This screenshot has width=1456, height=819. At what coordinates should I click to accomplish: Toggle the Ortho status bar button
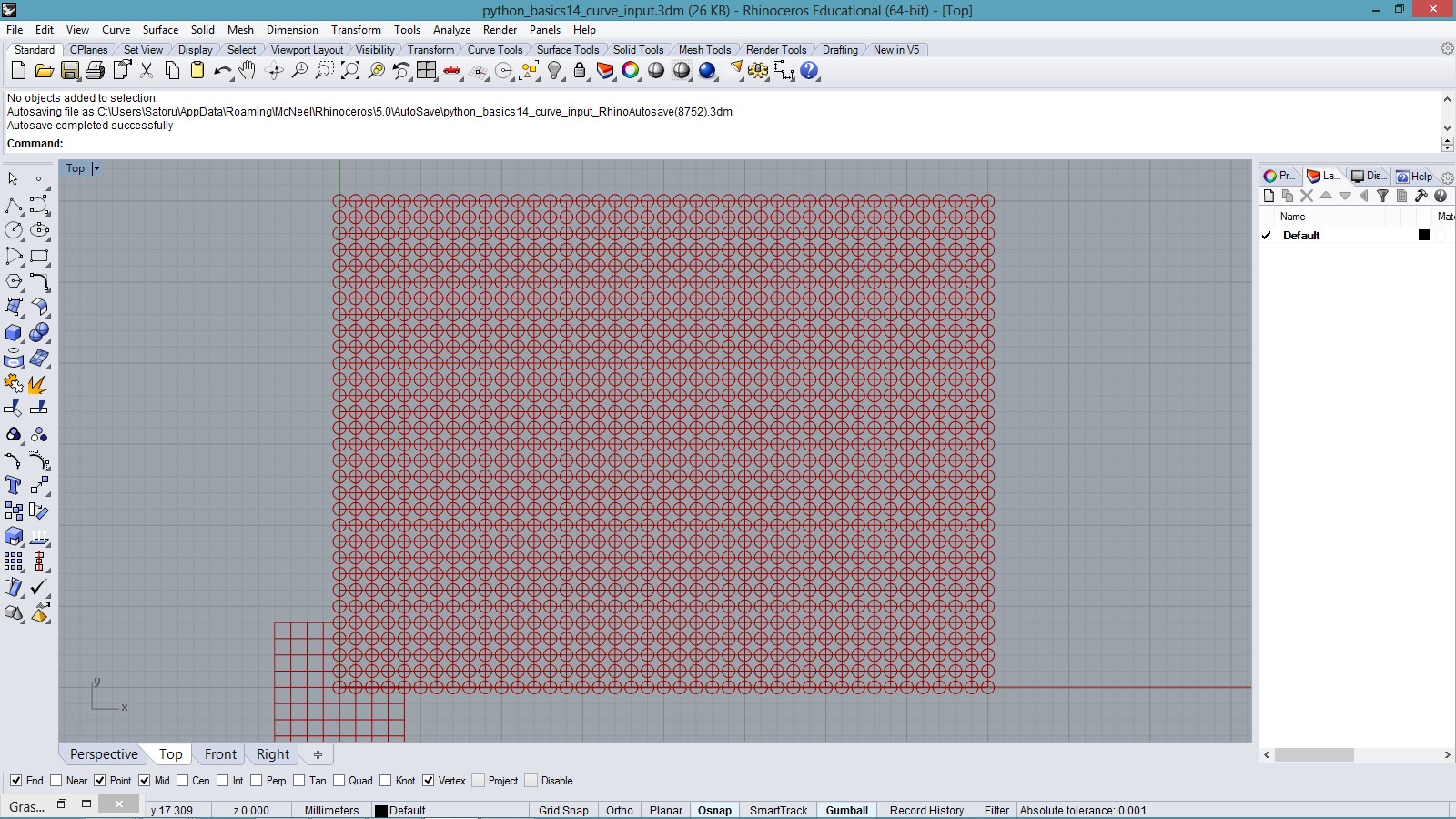point(619,810)
